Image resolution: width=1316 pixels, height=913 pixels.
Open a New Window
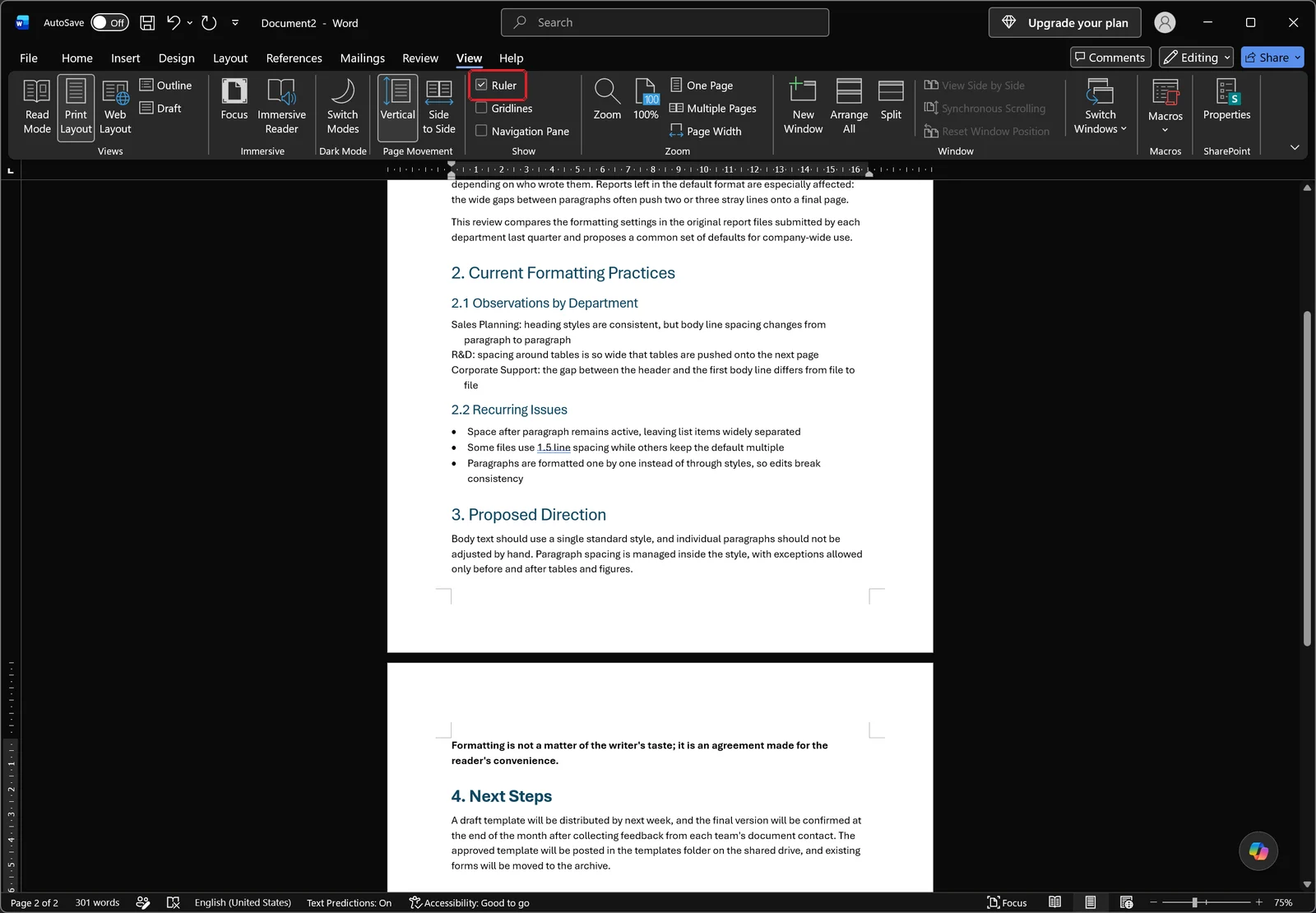(803, 107)
